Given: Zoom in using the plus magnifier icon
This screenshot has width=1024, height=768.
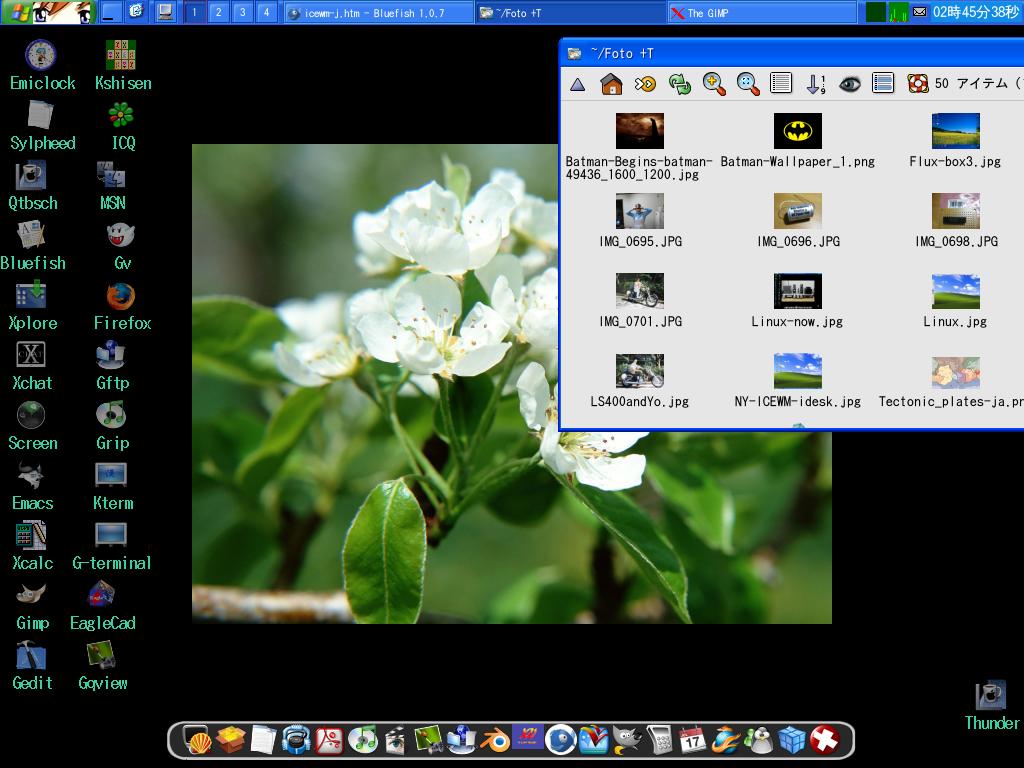Looking at the screenshot, I should 714,85.
